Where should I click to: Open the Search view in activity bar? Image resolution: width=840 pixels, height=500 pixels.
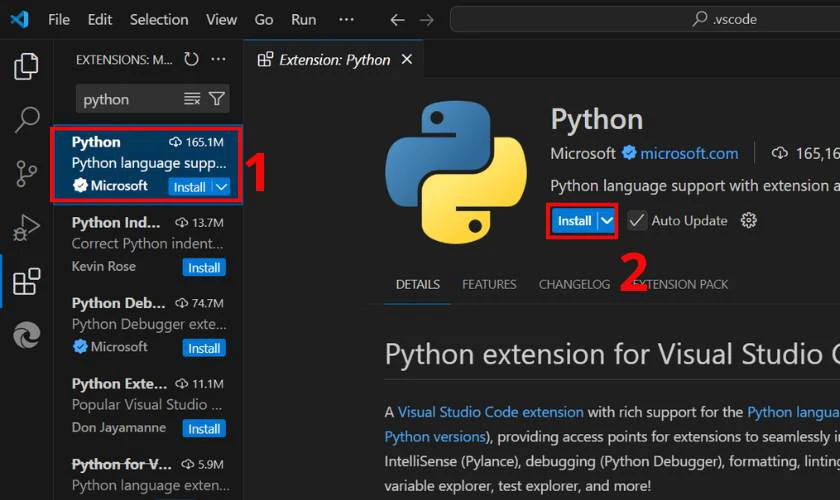(x=26, y=120)
